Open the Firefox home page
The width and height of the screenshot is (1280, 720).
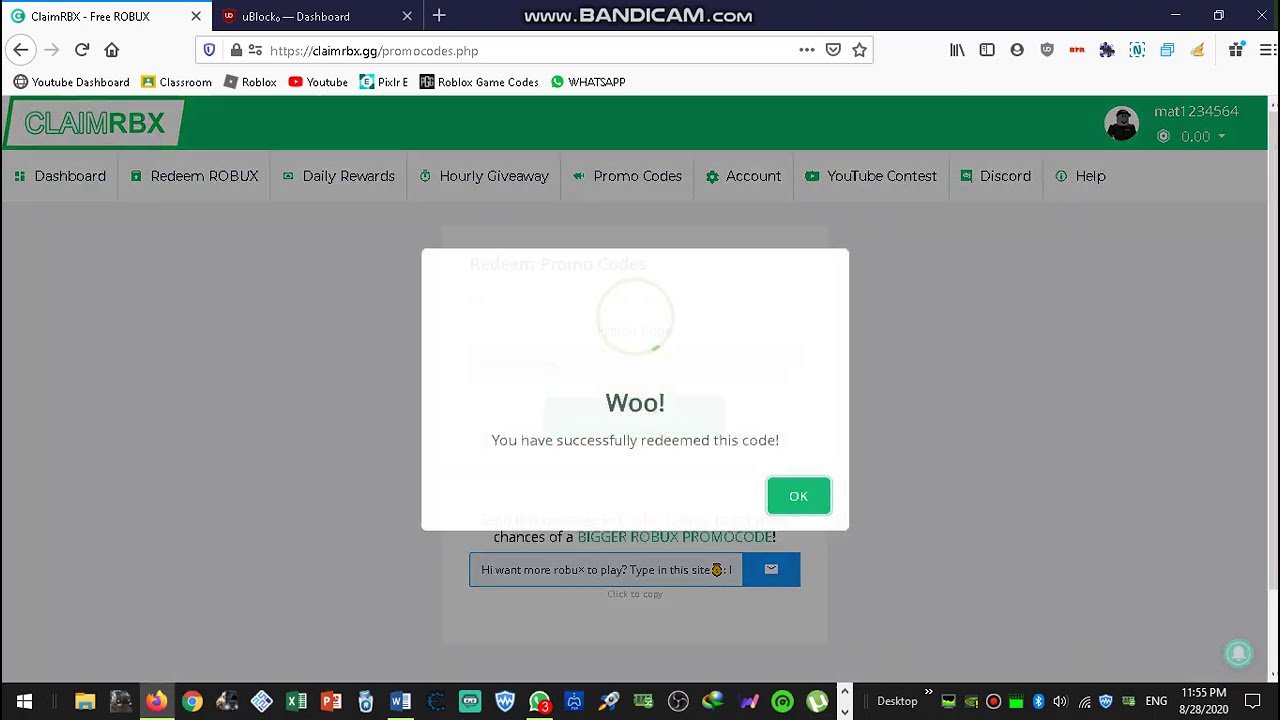tap(112, 50)
